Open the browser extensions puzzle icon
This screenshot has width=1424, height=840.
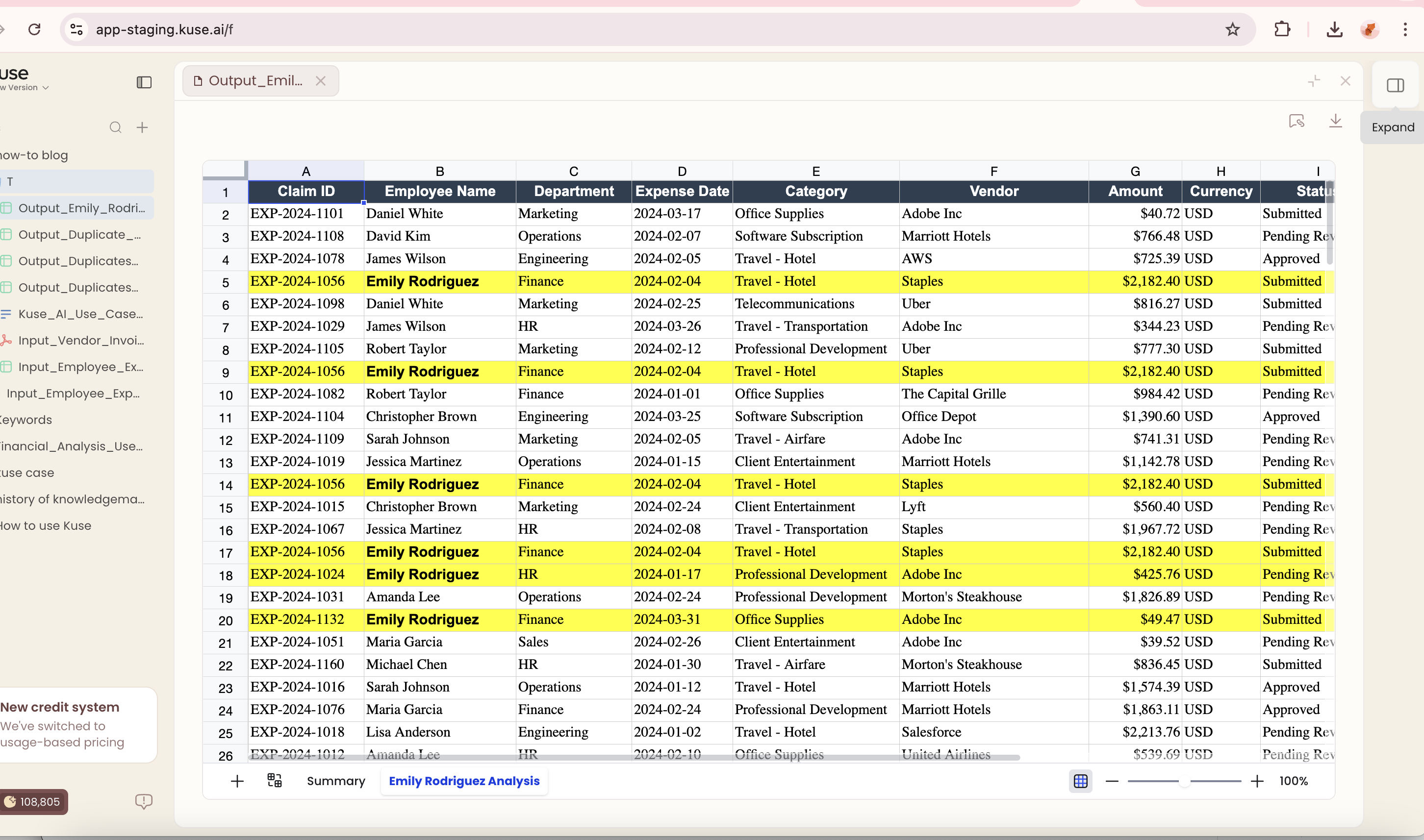tap(1282, 29)
